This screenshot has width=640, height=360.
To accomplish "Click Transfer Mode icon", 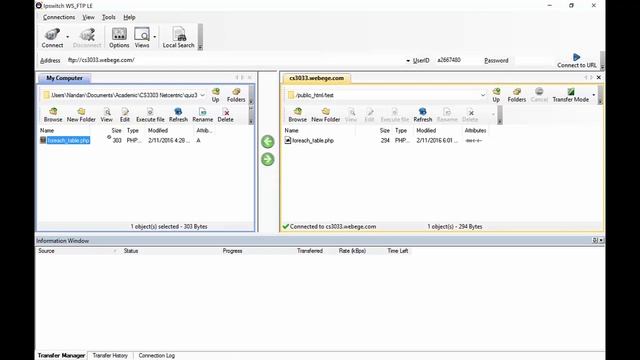I will pos(571,95).
